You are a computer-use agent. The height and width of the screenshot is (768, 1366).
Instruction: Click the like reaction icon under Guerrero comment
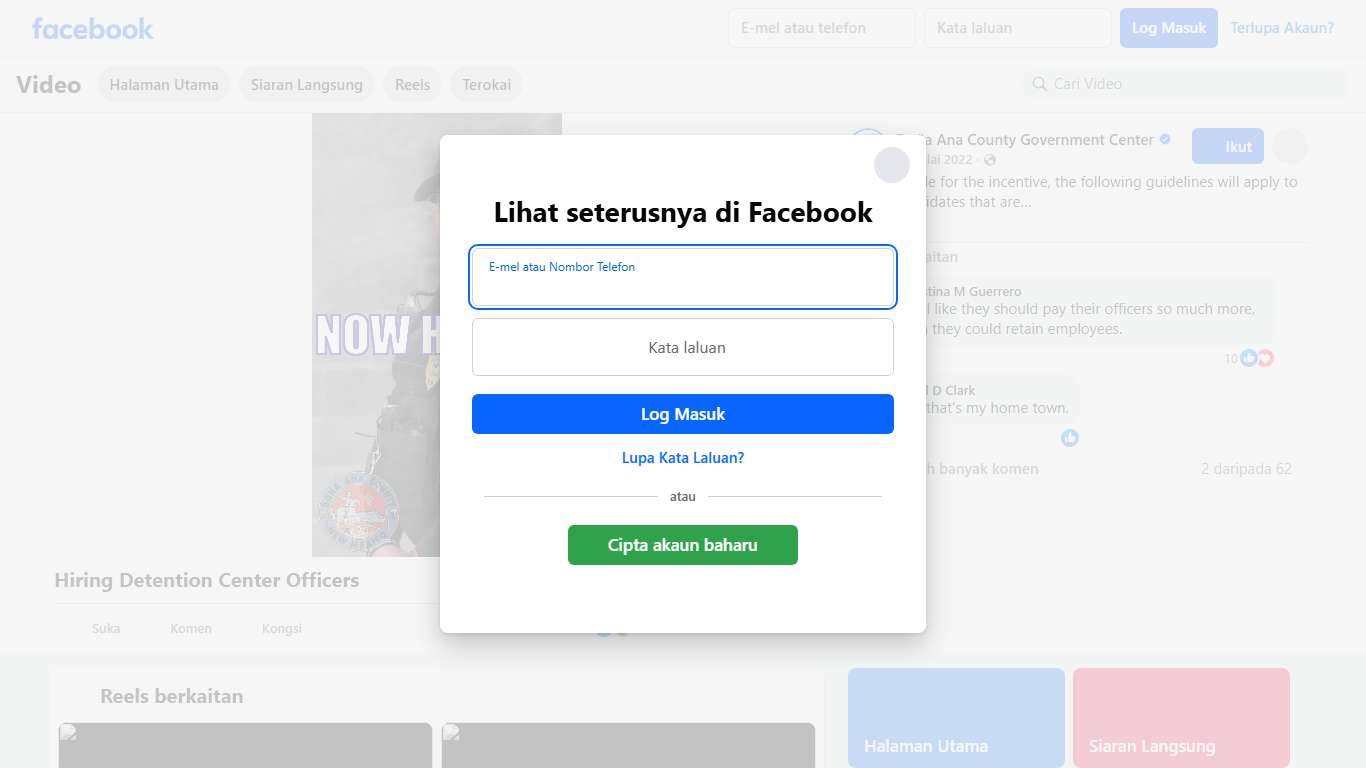point(1248,358)
